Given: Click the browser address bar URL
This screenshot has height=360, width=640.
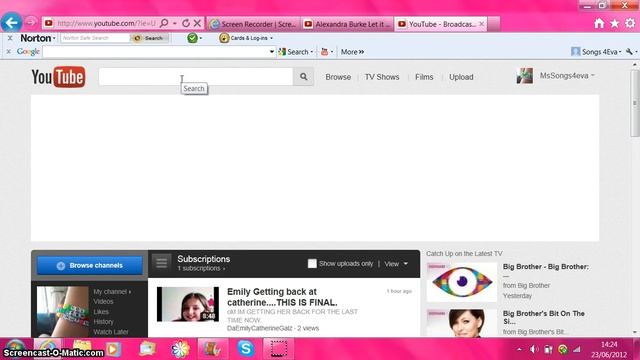Looking at the screenshot, I should [x=106, y=23].
